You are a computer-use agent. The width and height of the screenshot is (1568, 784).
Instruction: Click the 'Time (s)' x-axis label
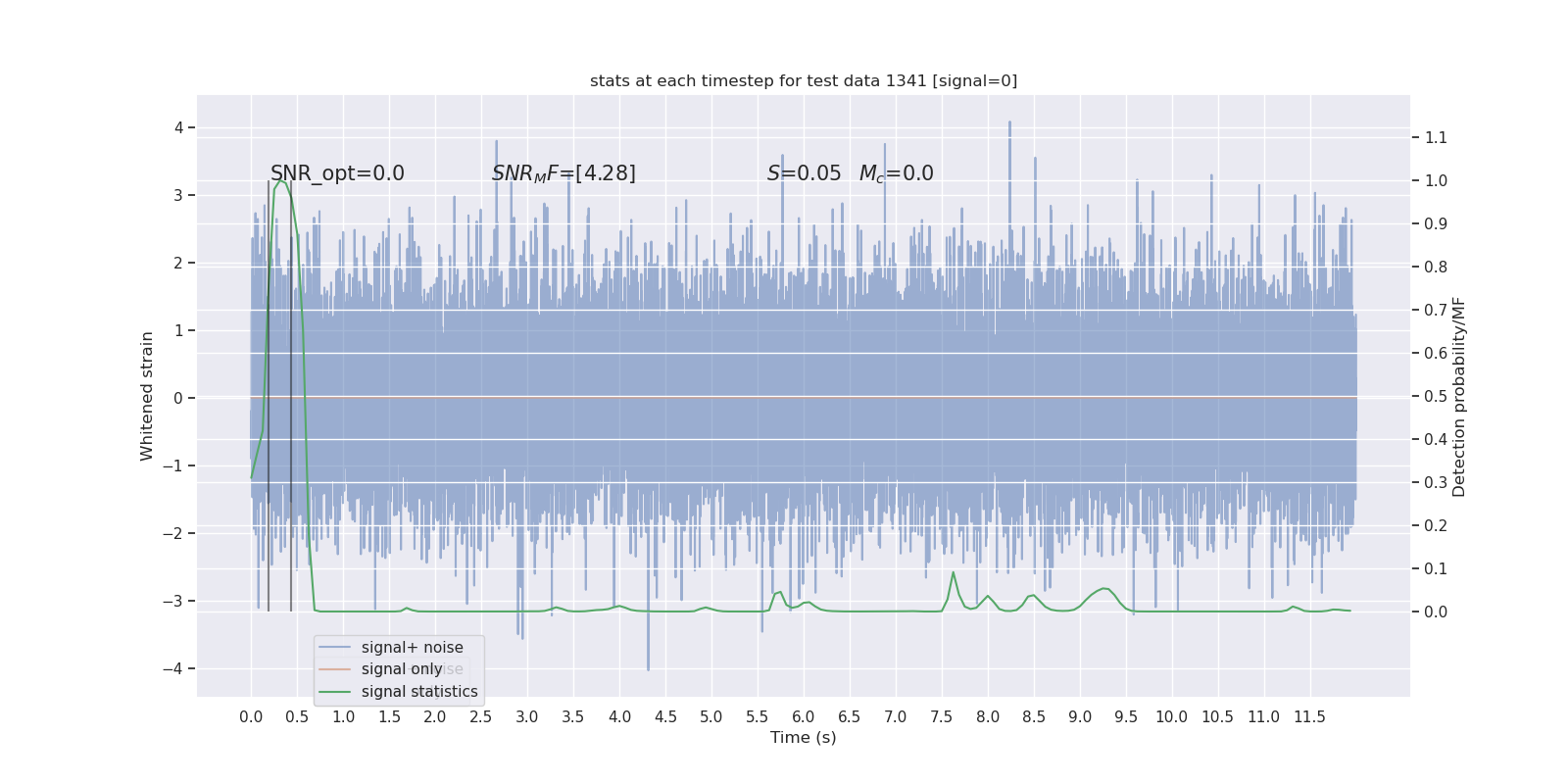coord(804,738)
